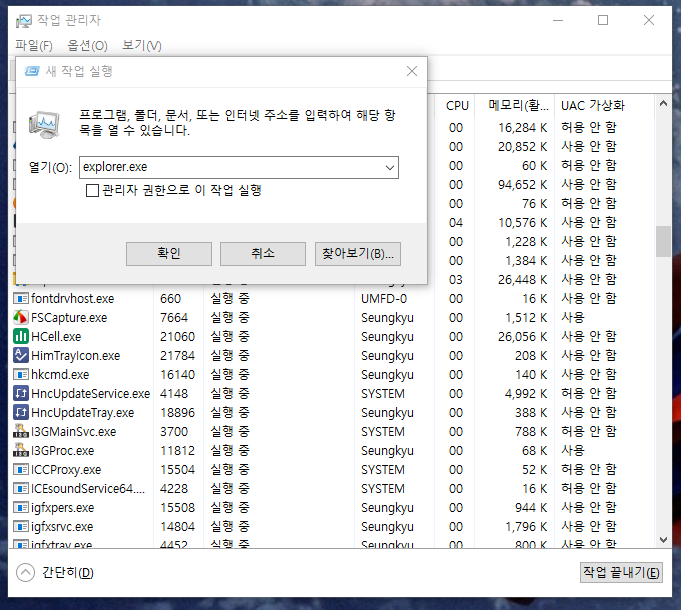Click the HCell.exe green chart icon
This screenshot has width=681, height=610.
click(x=20, y=336)
